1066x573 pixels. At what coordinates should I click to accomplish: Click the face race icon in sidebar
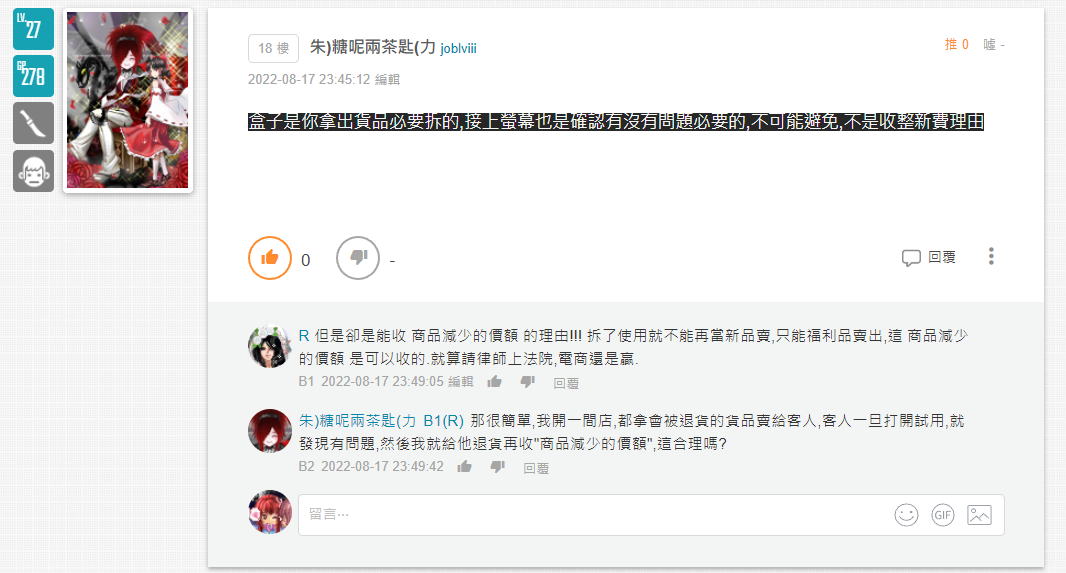tap(33, 171)
